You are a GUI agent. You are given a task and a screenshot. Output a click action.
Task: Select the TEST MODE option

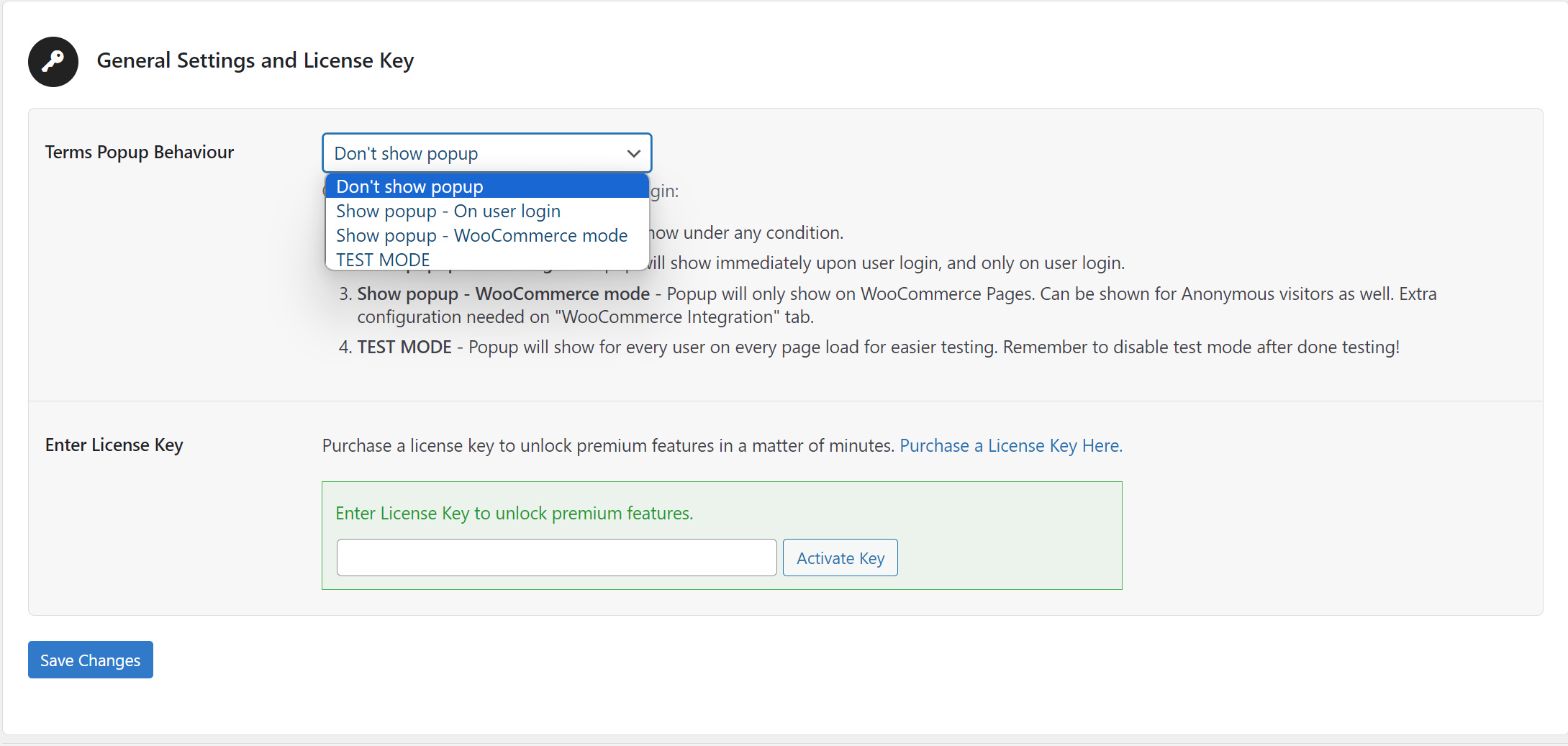487,259
